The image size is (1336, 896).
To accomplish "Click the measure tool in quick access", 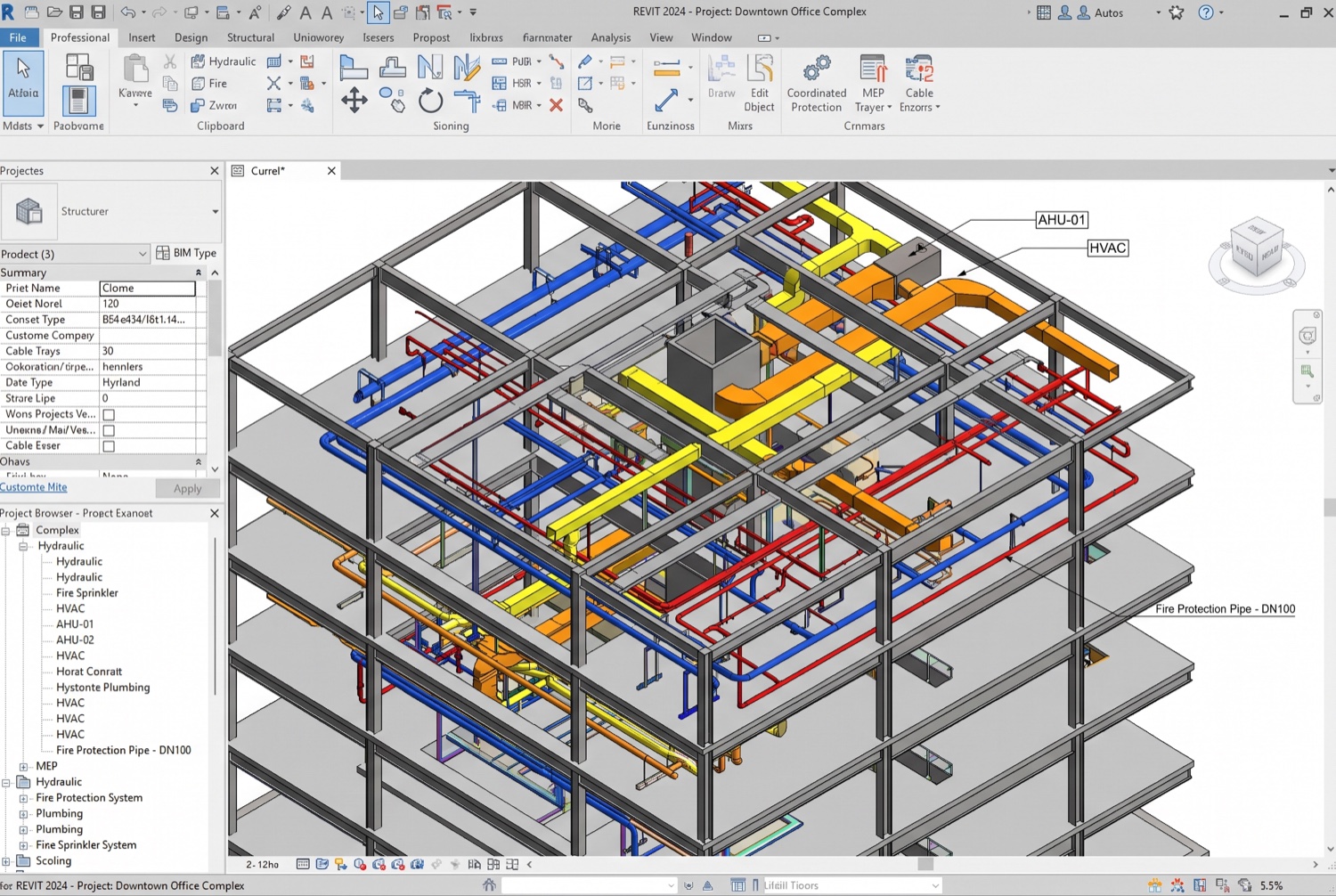I will tap(283, 12).
